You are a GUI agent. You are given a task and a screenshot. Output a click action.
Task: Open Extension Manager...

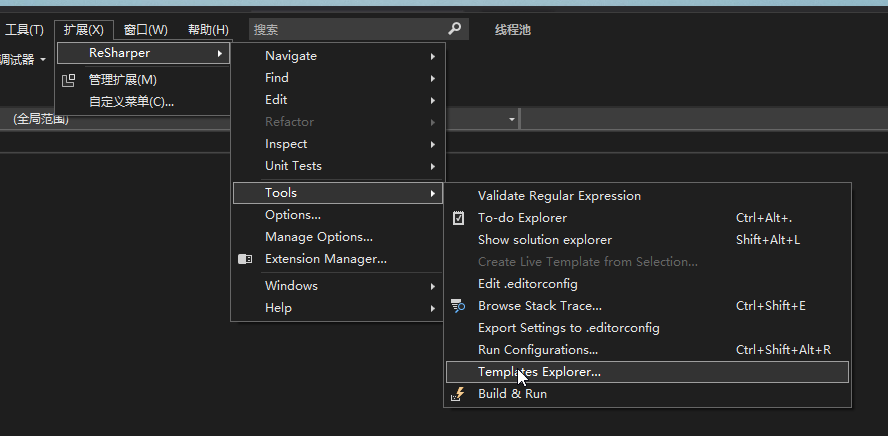[x=338, y=259]
